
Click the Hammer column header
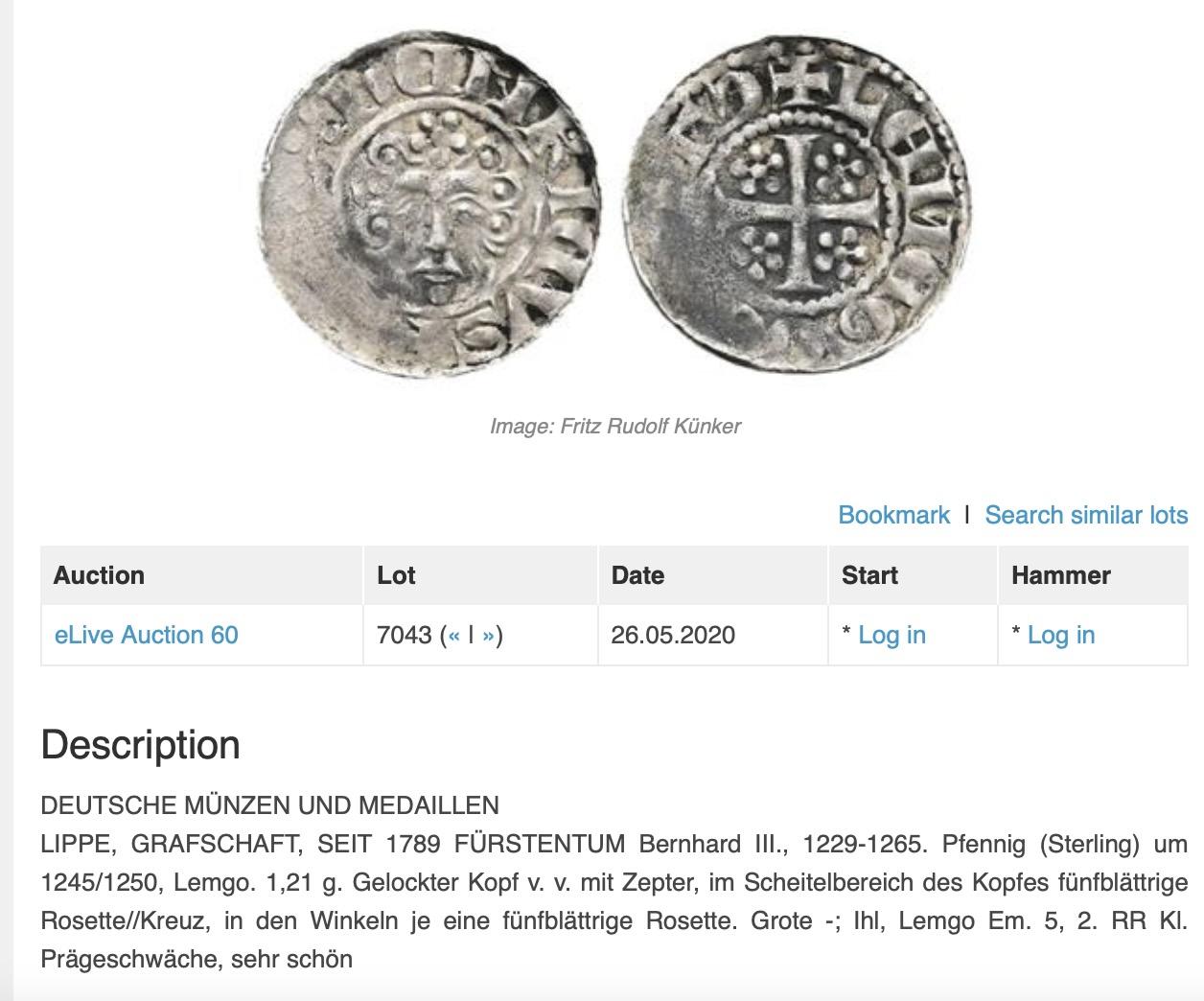pyautogui.click(x=1093, y=575)
